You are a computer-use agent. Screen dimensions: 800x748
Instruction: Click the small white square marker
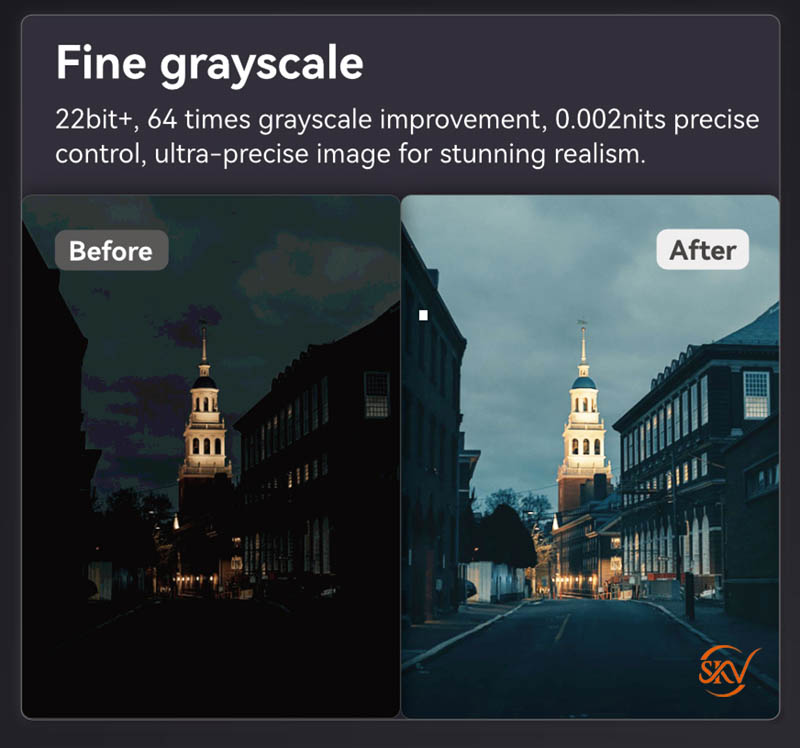coord(423,316)
